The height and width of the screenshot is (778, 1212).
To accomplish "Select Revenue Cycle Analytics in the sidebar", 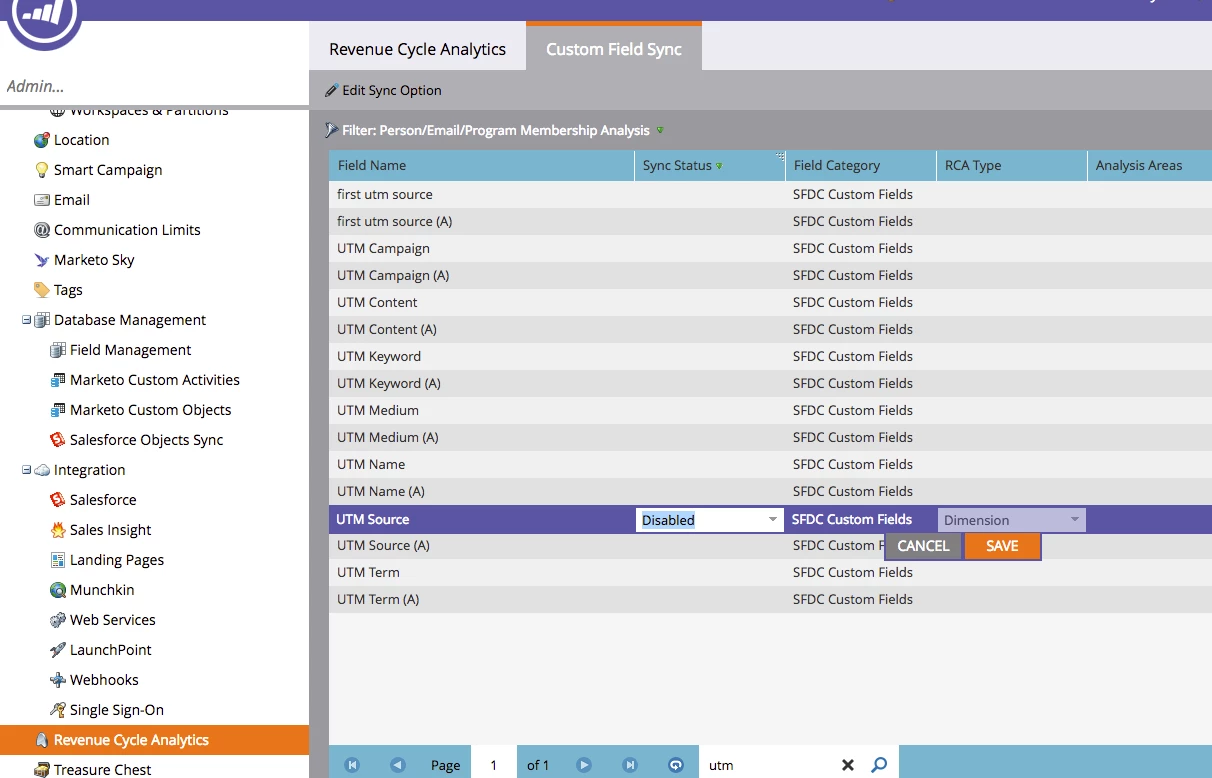I will [154, 740].
